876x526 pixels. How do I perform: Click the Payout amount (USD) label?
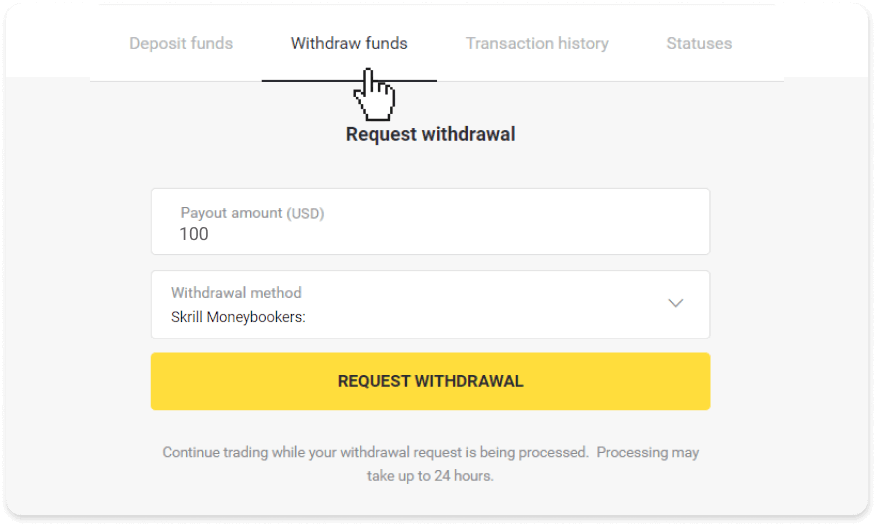pyautogui.click(x=252, y=213)
